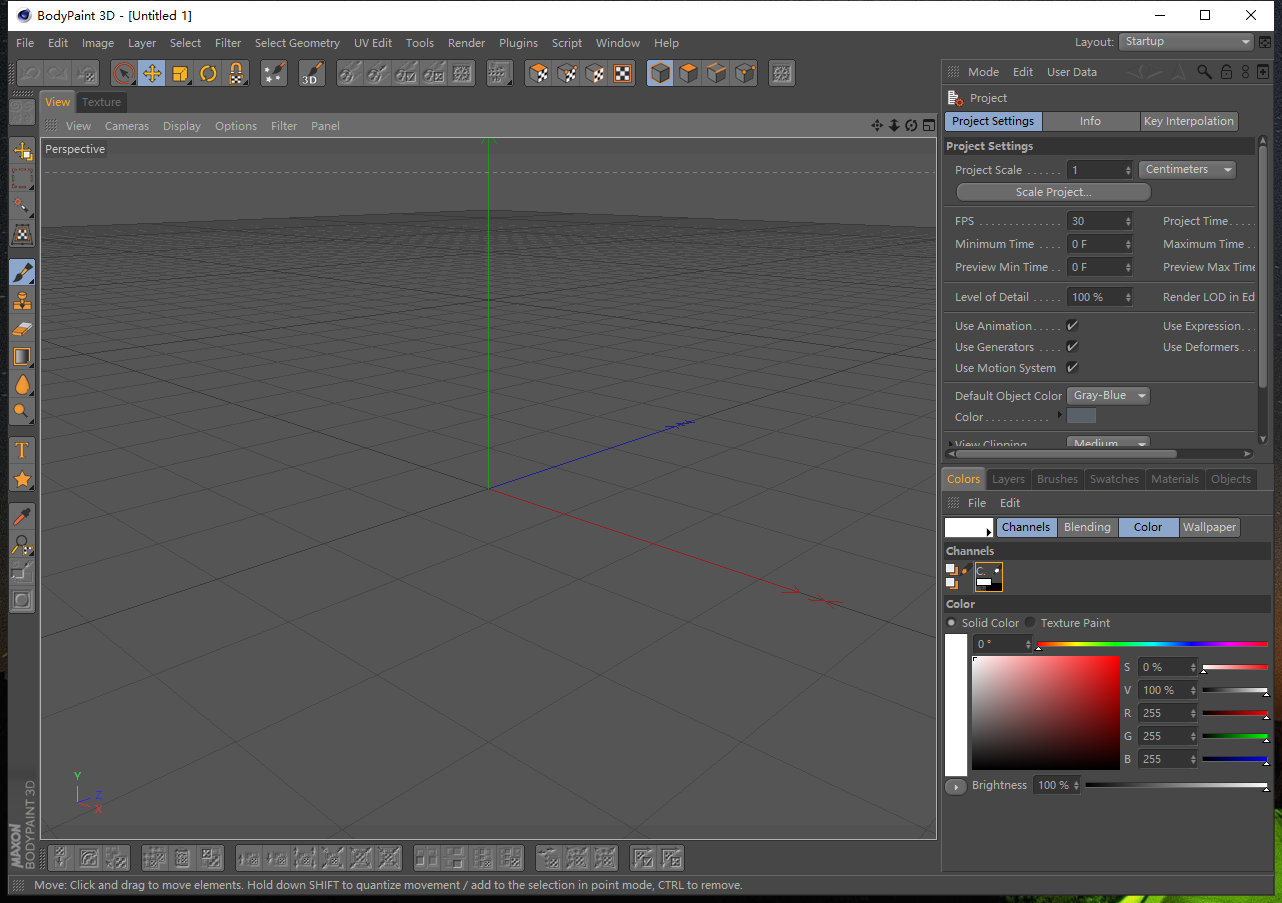The width and height of the screenshot is (1282, 903).
Task: Click the magnifier search icon in attributes panel
Action: point(1204,72)
